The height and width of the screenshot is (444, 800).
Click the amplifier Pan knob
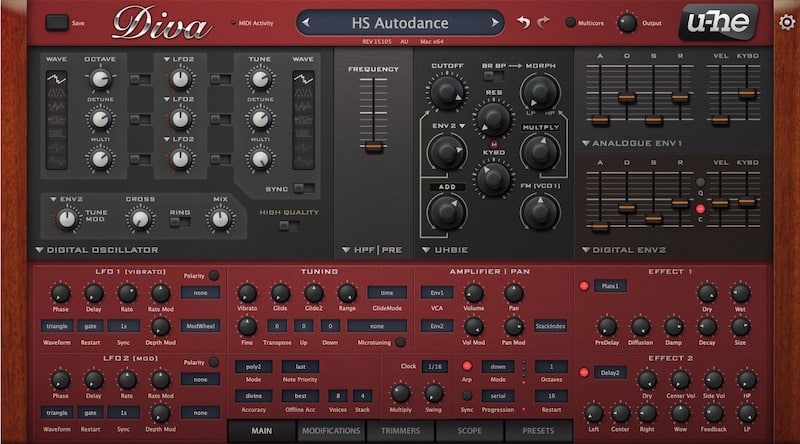pyautogui.click(x=514, y=293)
